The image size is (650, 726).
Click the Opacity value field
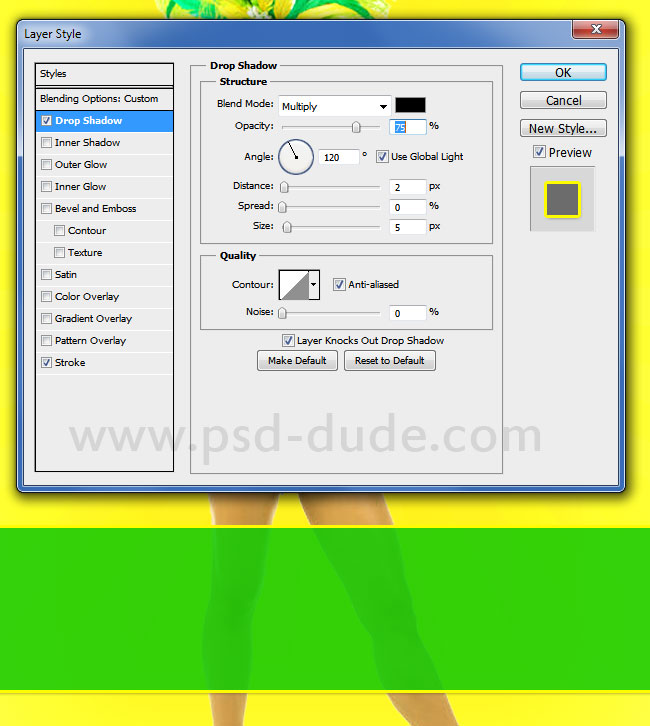coord(407,127)
